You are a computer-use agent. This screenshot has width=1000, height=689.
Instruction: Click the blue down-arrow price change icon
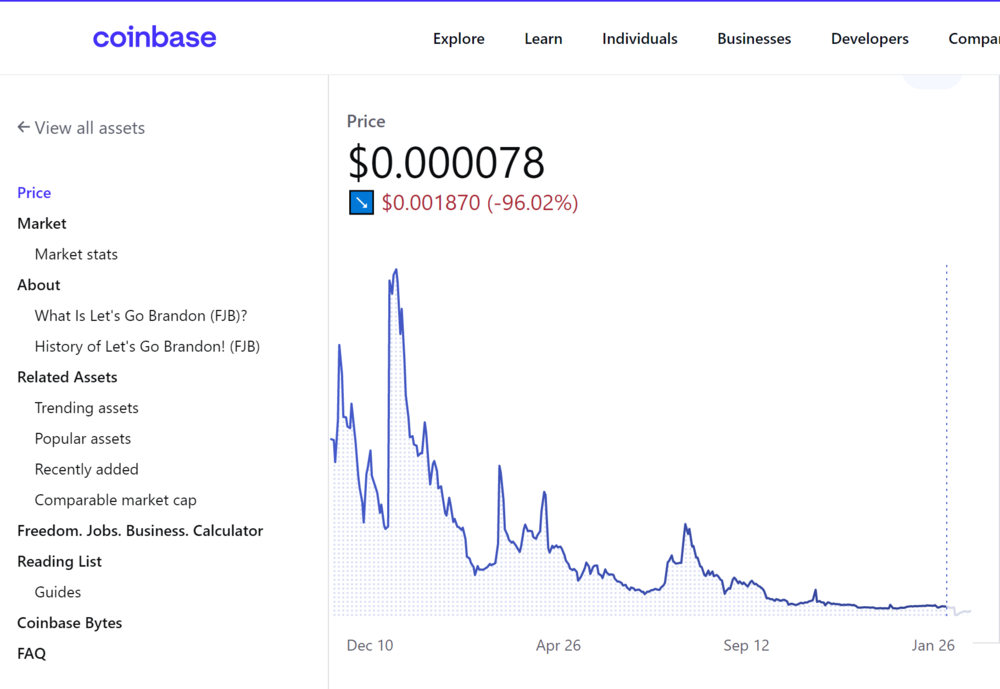361,203
